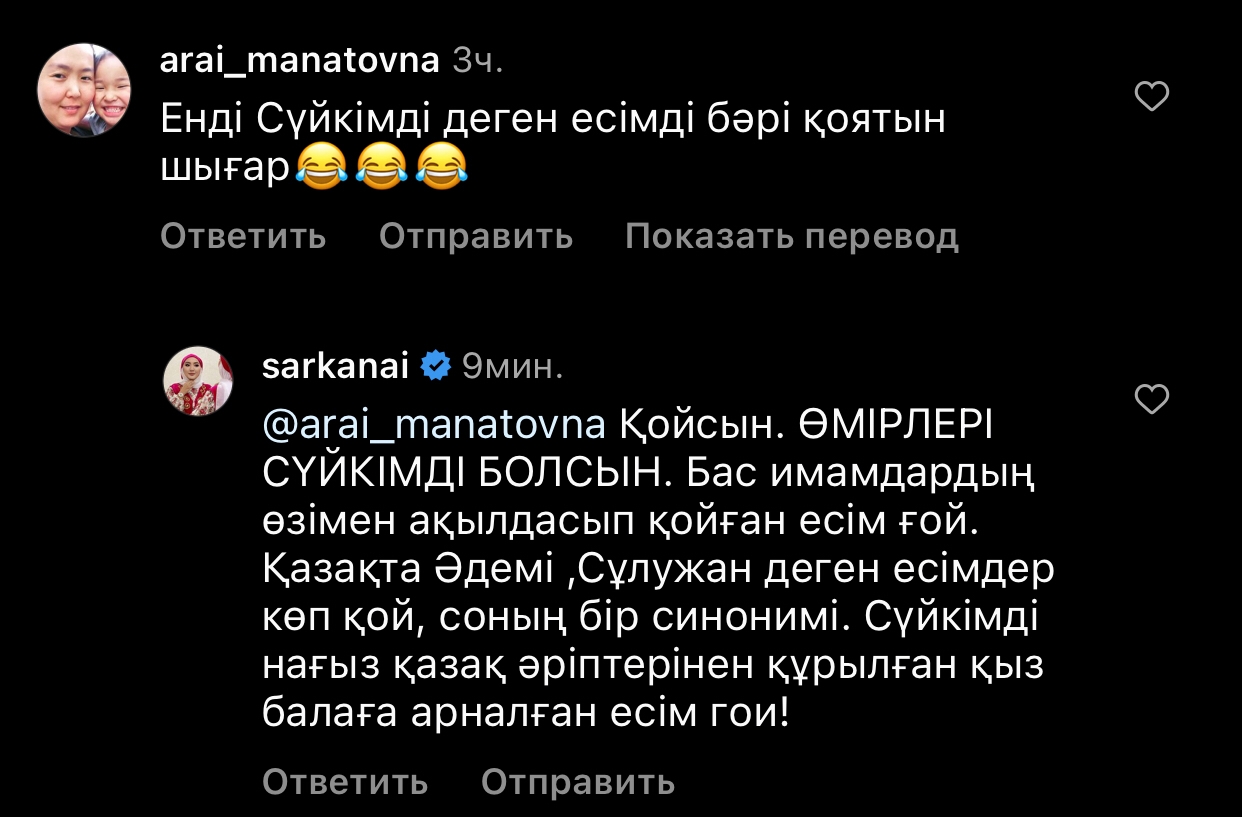The height and width of the screenshot is (817, 1242).
Task: Tap the heart on sarkanai's reply
Action: click(x=1153, y=400)
